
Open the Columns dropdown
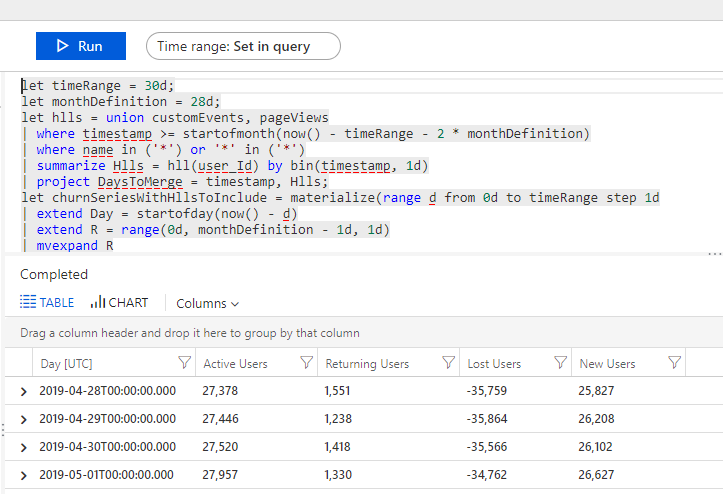(x=207, y=304)
